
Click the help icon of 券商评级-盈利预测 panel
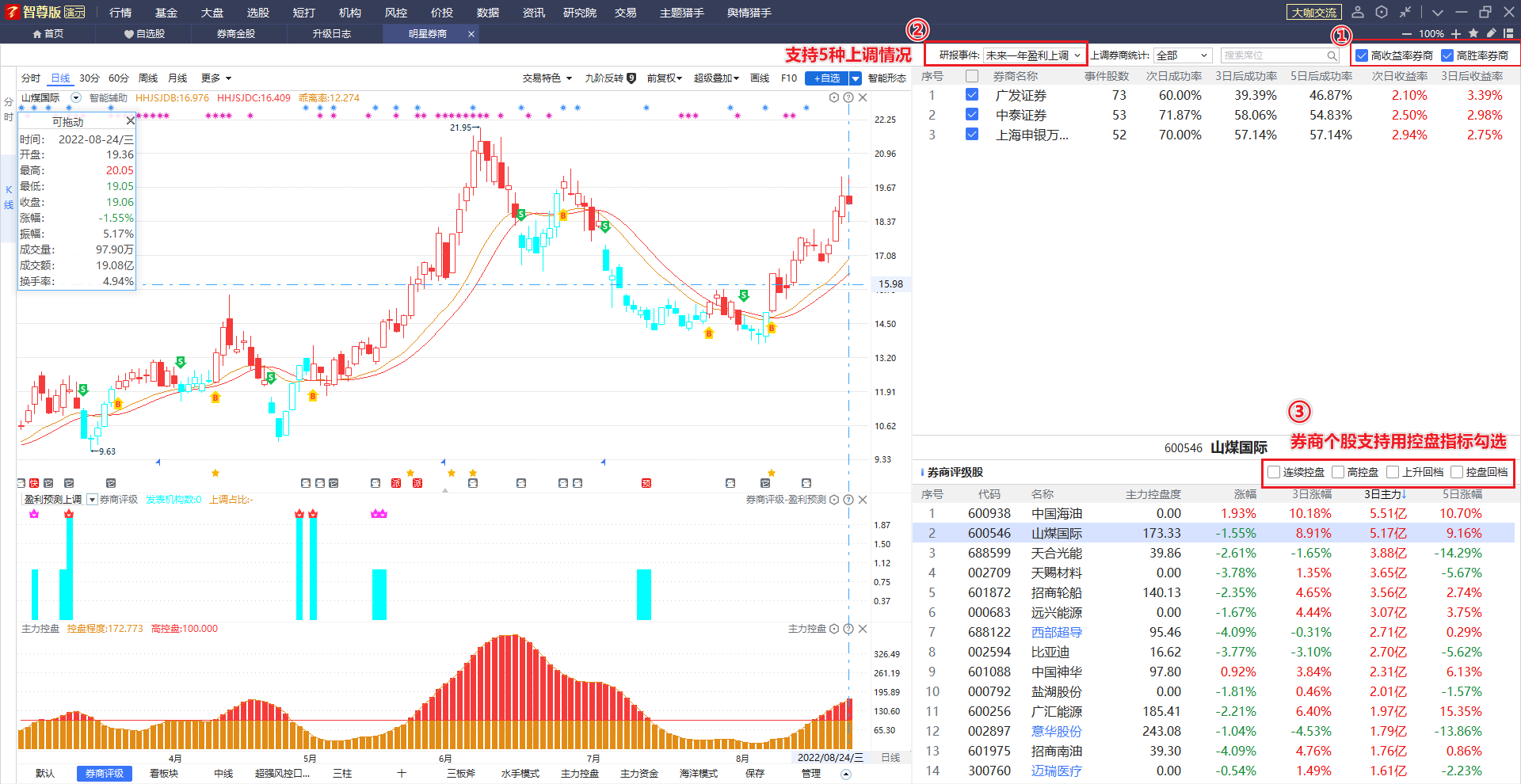pos(848,500)
